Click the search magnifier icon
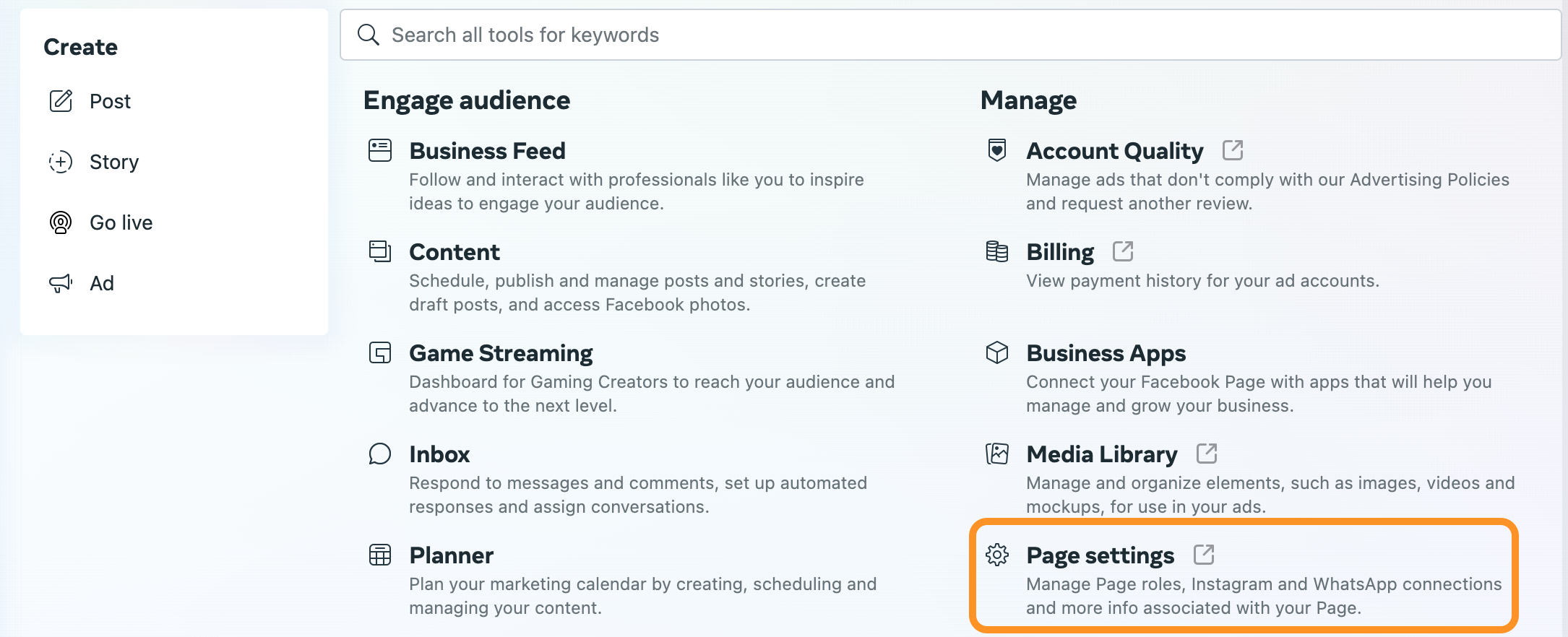 pyautogui.click(x=369, y=35)
